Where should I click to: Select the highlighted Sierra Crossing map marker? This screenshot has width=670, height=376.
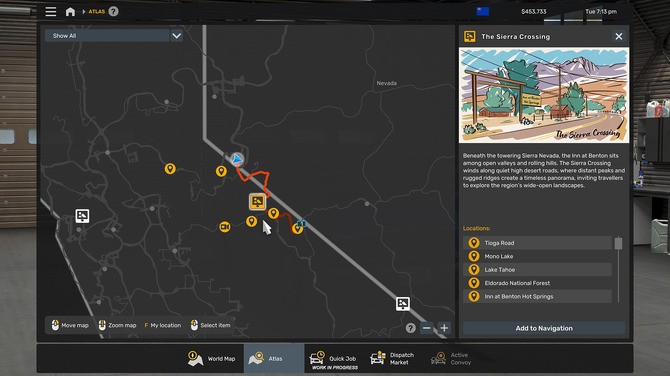click(257, 201)
